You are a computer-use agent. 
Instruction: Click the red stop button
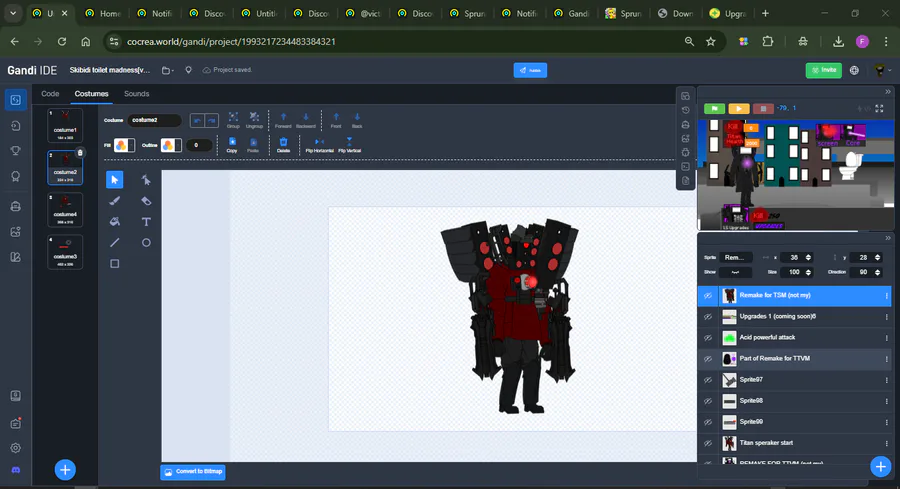763,108
